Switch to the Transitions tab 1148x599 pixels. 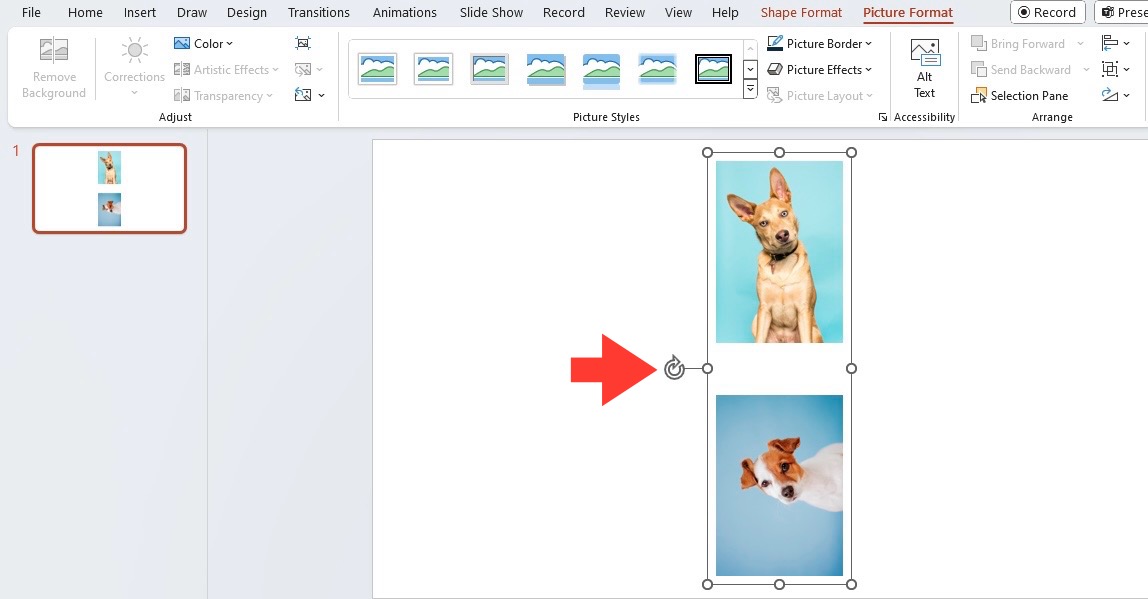[318, 12]
